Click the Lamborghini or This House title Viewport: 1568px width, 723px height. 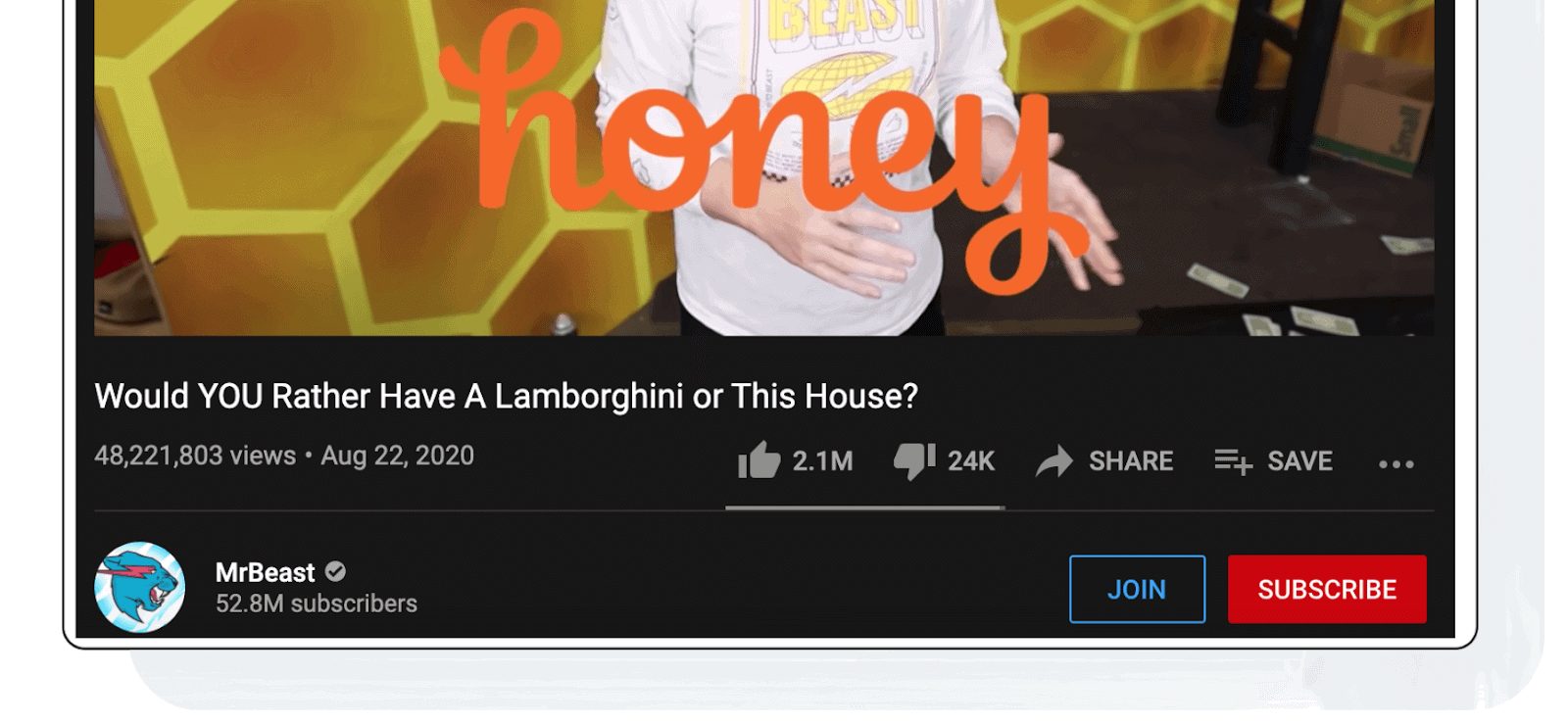pyautogui.click(x=506, y=396)
